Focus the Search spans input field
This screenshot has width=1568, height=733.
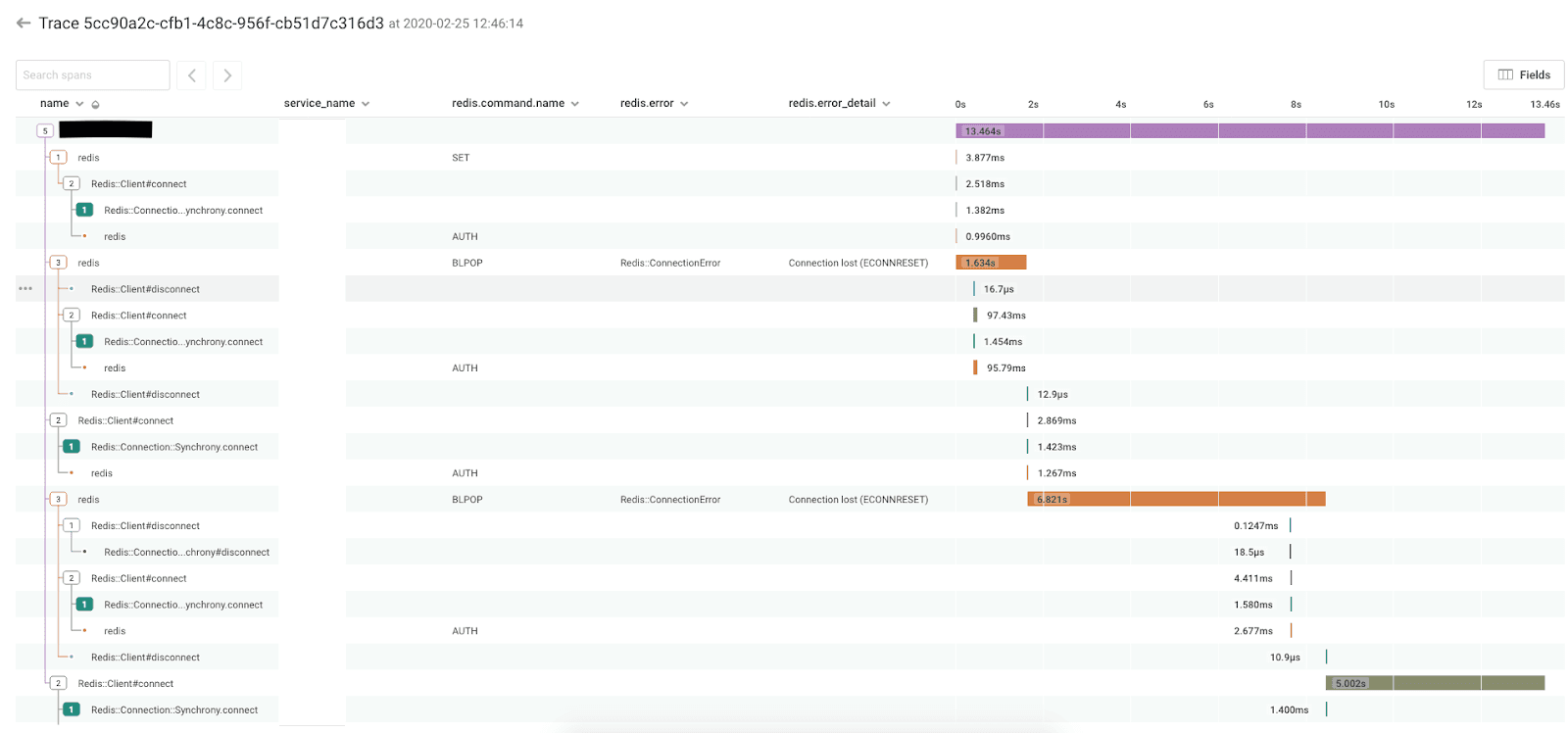click(92, 75)
